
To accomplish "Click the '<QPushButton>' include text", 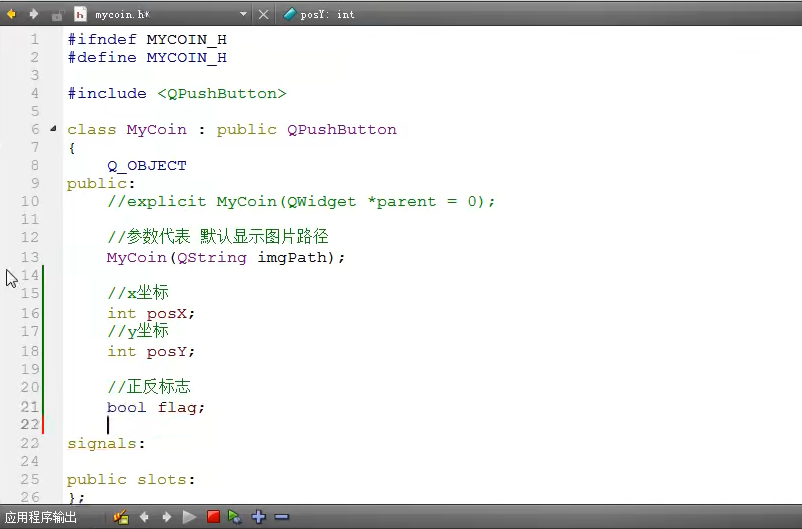I will (221, 94).
